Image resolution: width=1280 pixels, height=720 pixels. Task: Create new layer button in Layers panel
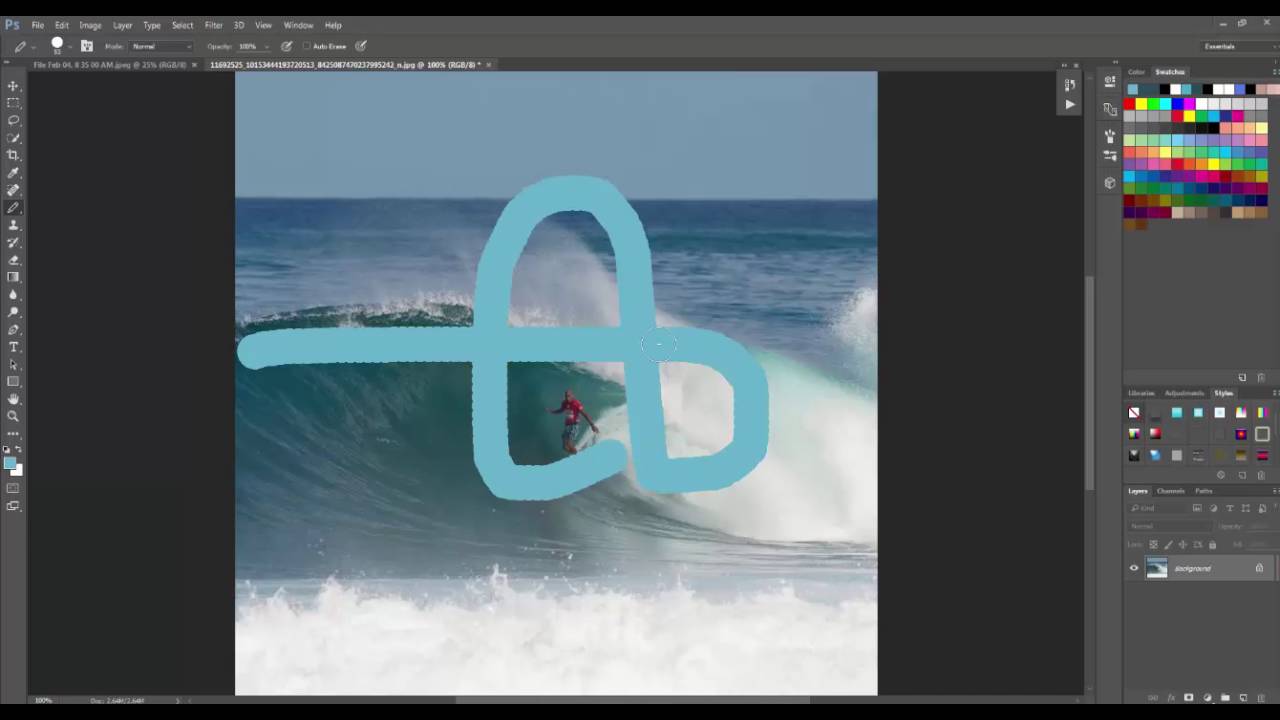[x=1243, y=698]
